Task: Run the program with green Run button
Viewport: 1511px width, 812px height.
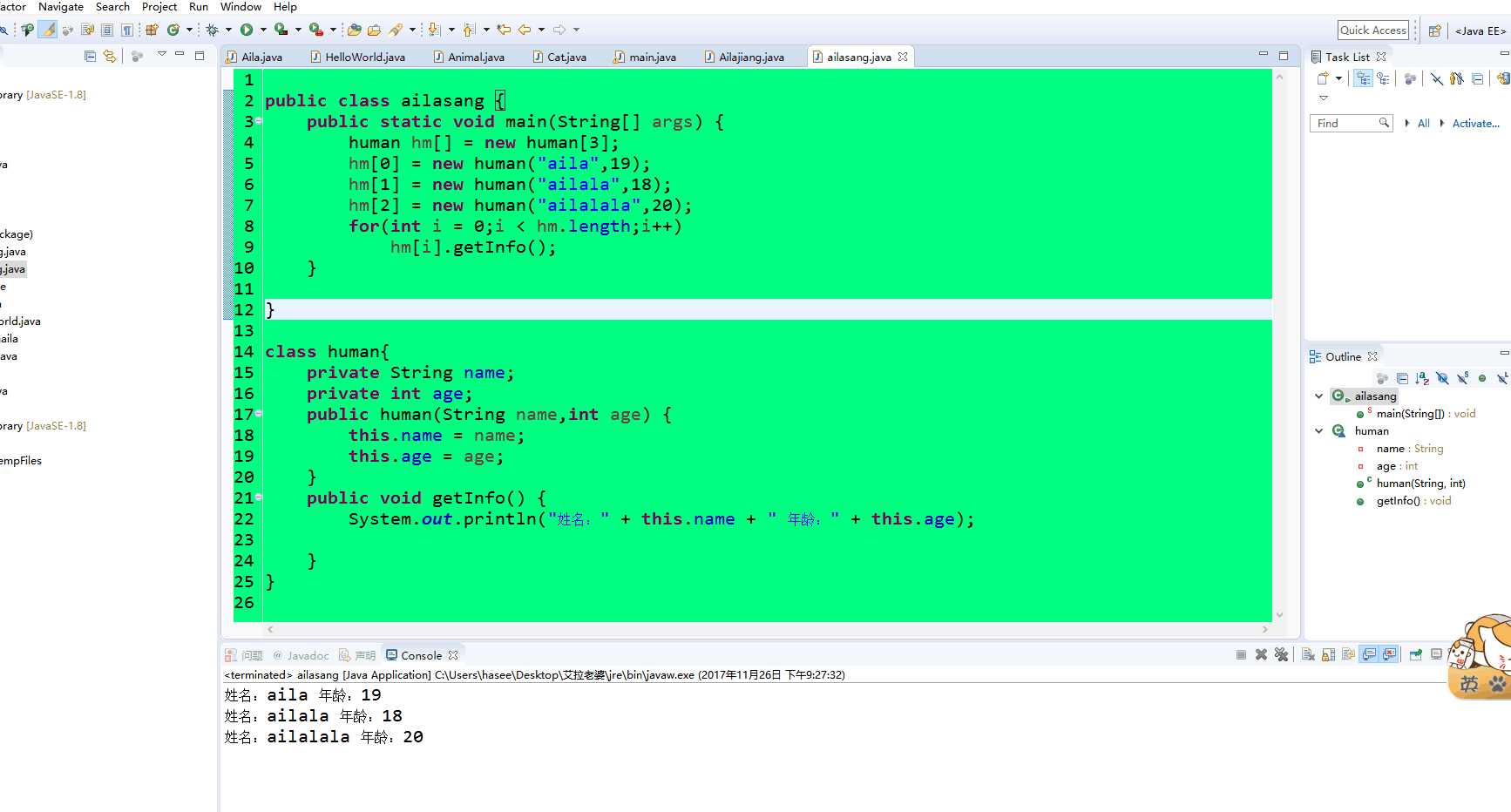Action: click(x=247, y=30)
